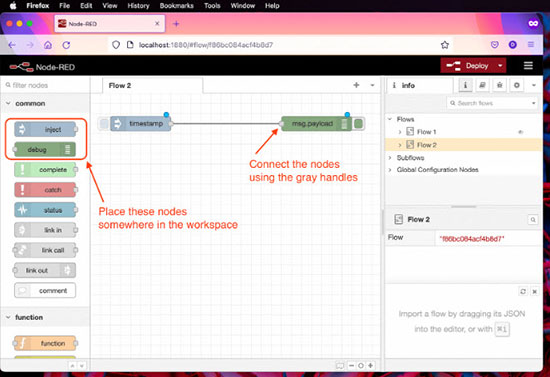Collapse the Flows tree section
Image resolution: width=550 pixels, height=377 pixels.
pyautogui.click(x=390, y=119)
